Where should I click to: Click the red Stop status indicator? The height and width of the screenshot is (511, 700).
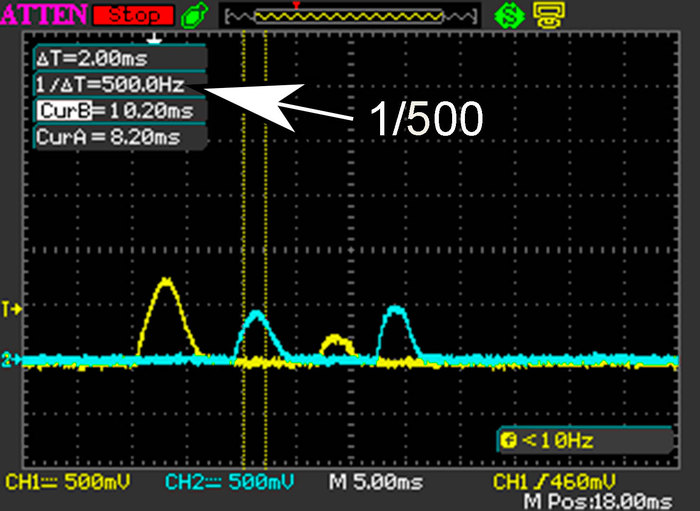click(x=133, y=14)
